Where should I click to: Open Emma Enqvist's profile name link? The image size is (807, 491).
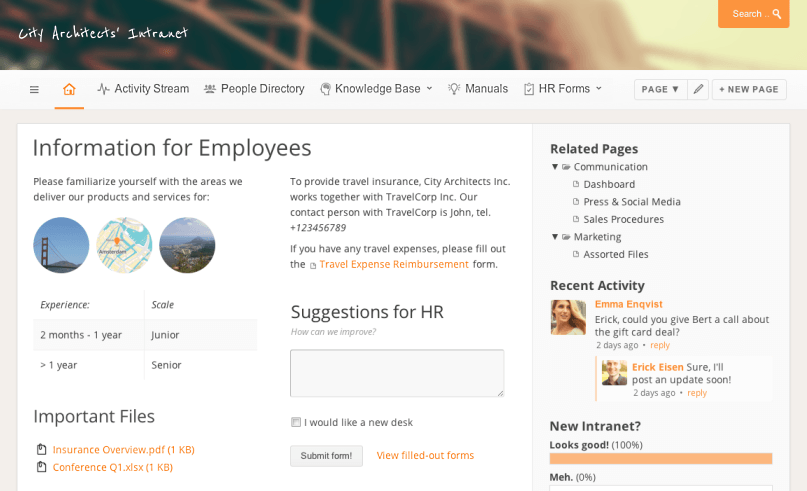pos(628,304)
